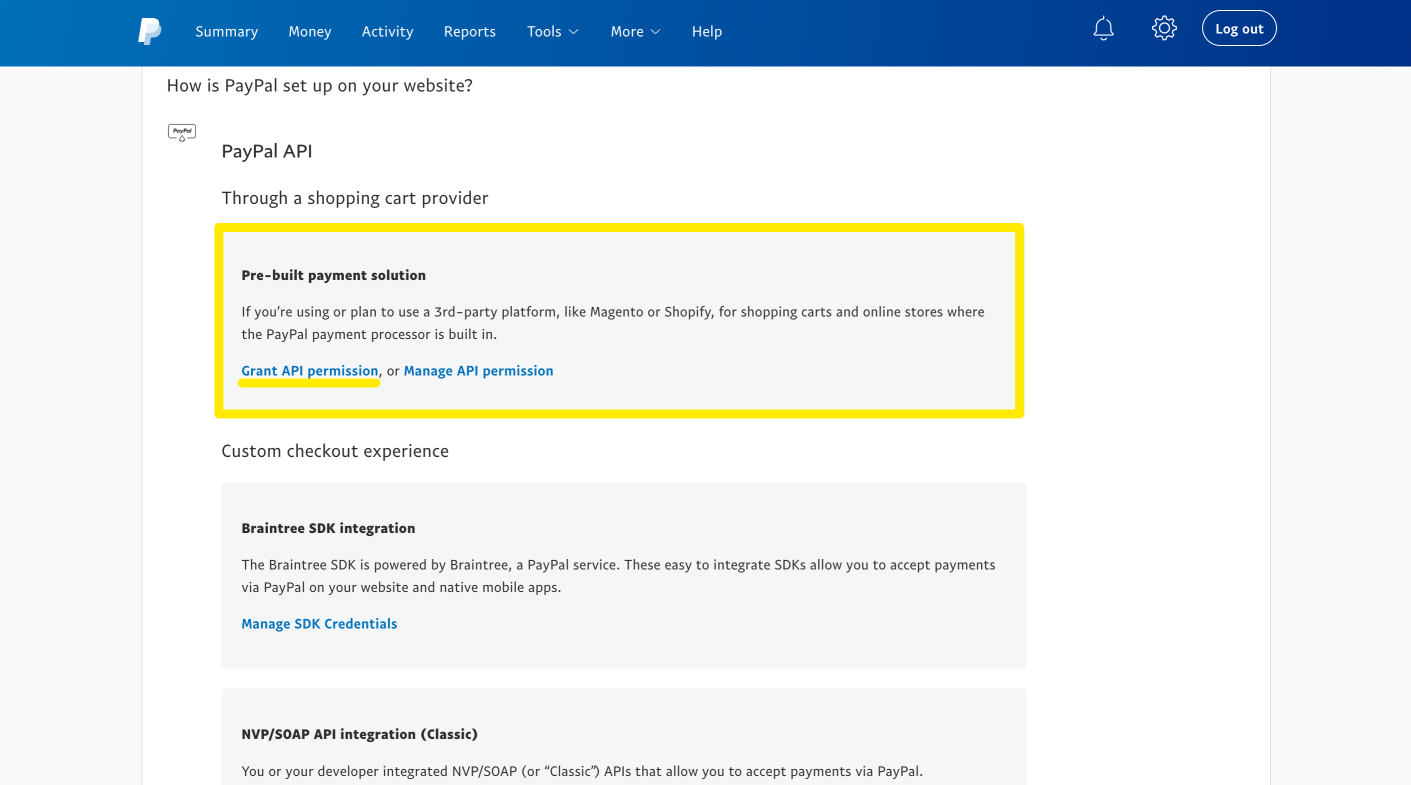Click 'Custom checkout experience' heading
Image resolution: width=1411 pixels, height=785 pixels.
335,451
